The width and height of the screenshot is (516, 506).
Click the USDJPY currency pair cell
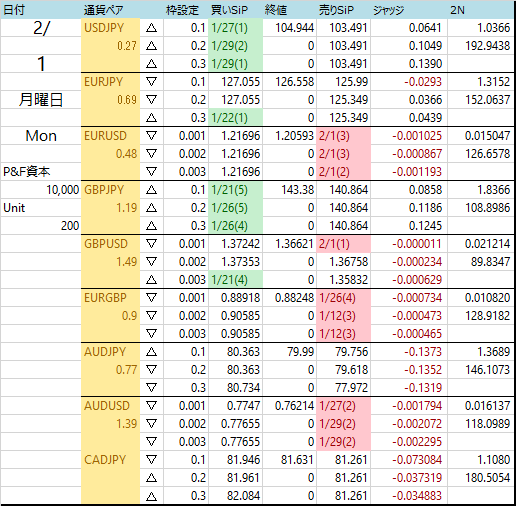pyautogui.click(x=110, y=28)
